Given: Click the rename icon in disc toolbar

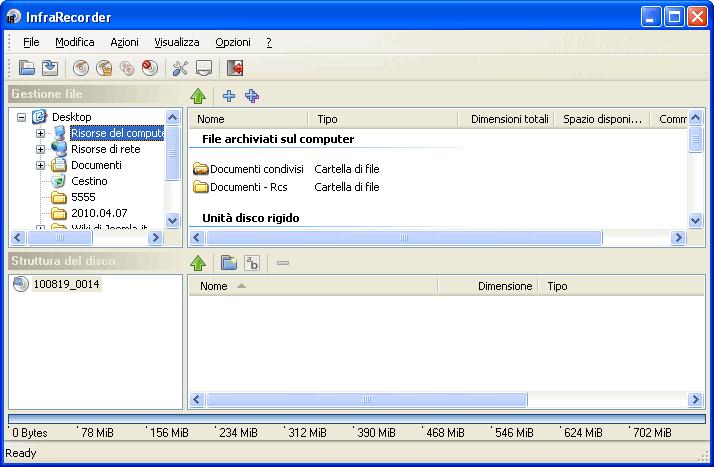Looking at the screenshot, I should coord(252,263).
